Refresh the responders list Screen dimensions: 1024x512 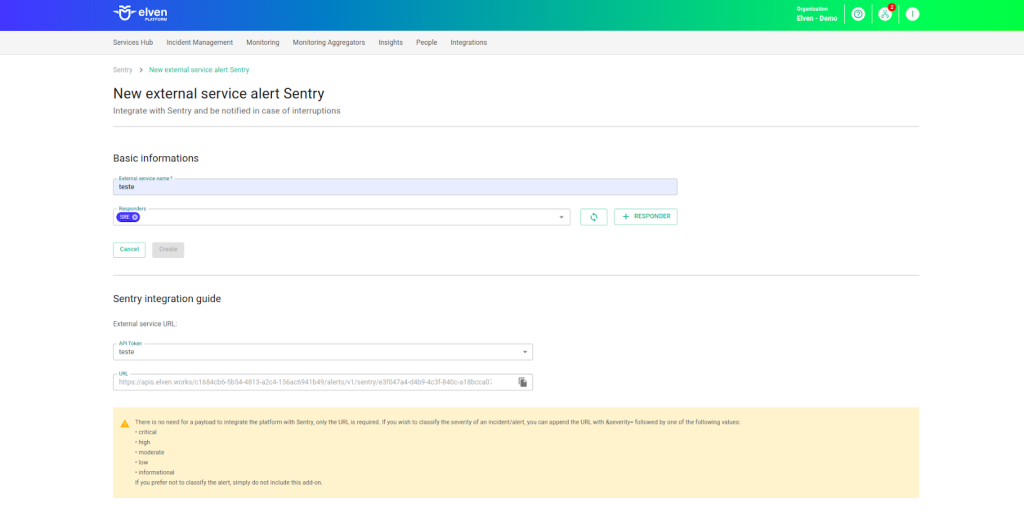coord(593,217)
